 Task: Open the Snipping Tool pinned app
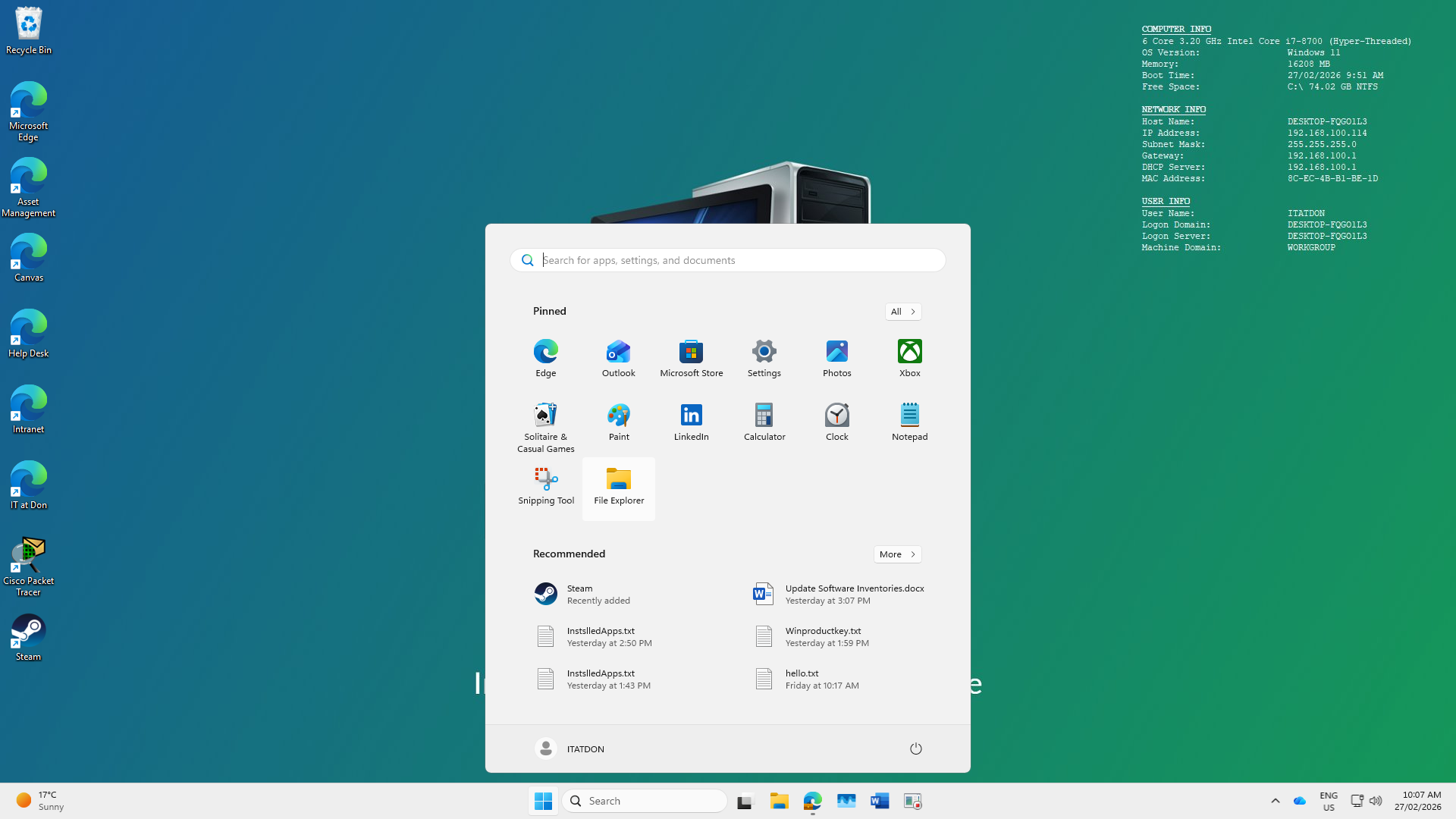coord(546,485)
